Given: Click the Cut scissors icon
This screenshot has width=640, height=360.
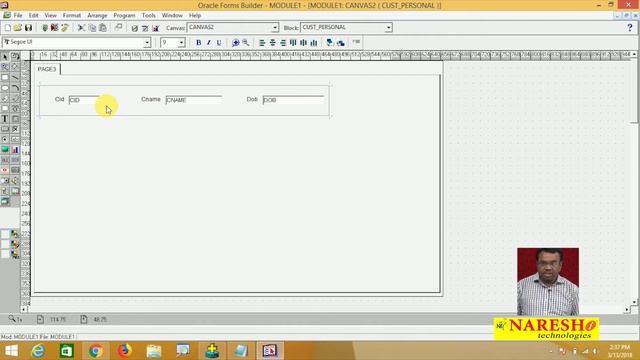Looking at the screenshot, I should coord(81,28).
